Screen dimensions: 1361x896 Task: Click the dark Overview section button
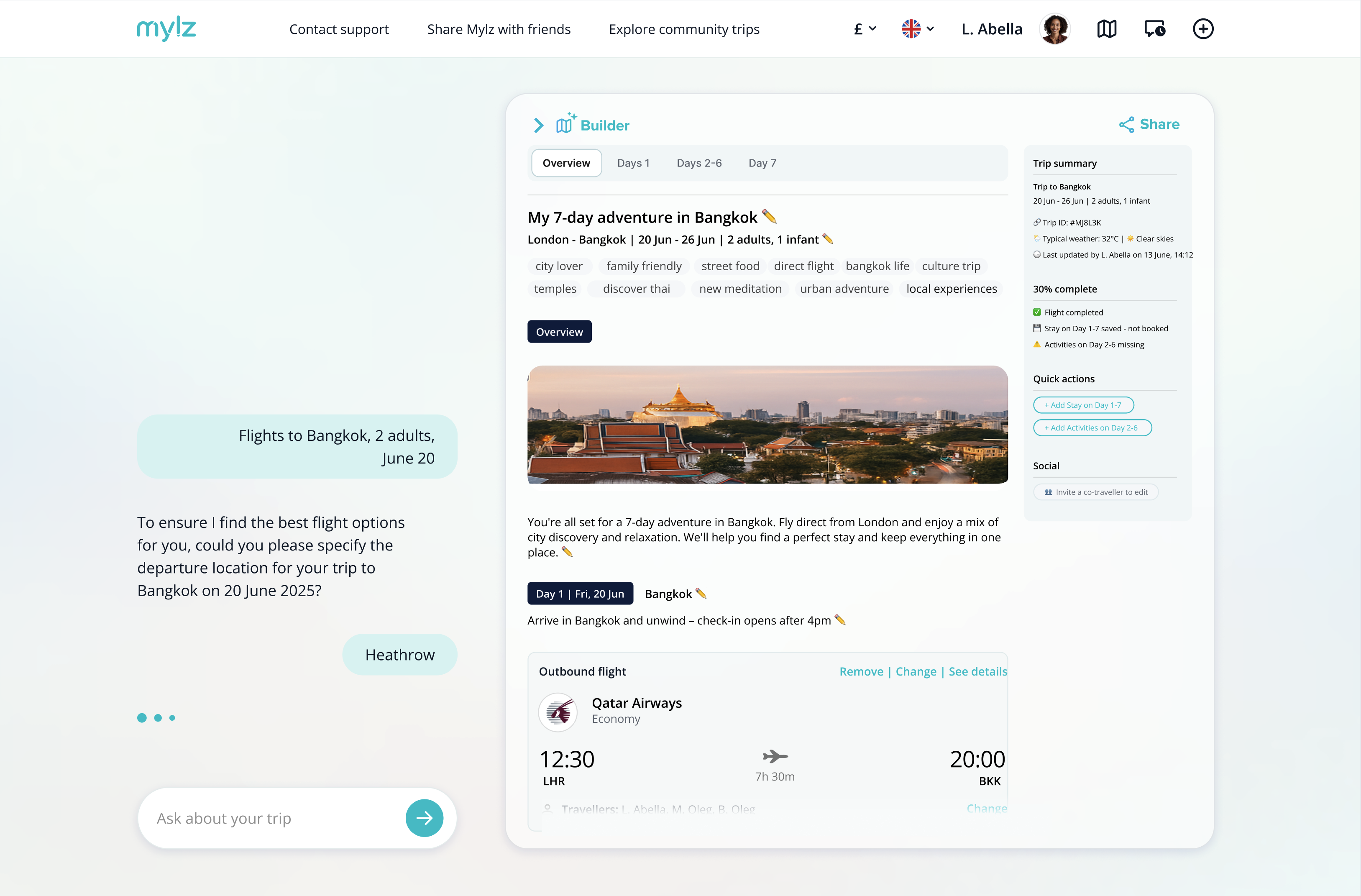click(559, 332)
